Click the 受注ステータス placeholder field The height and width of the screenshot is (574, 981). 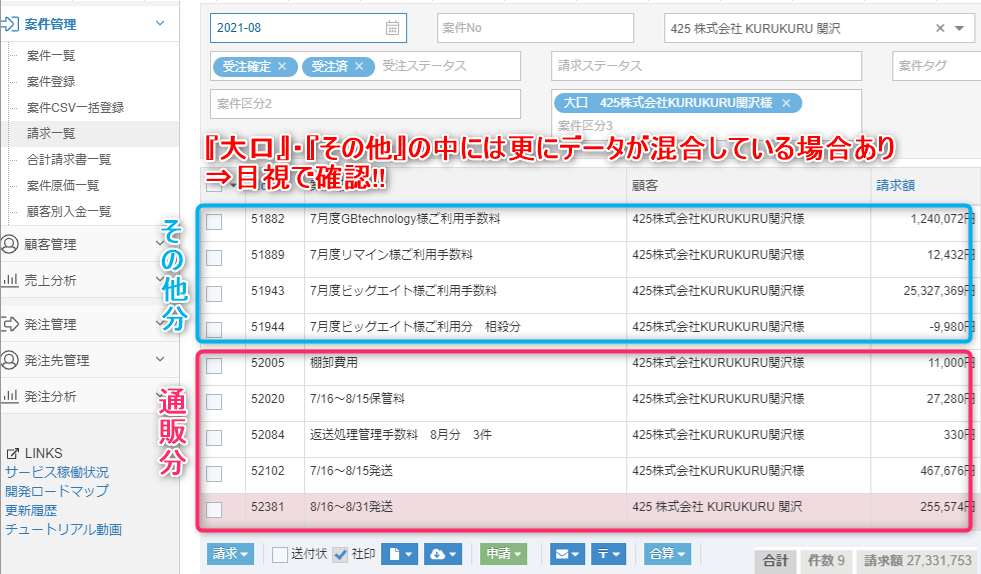pyautogui.click(x=424, y=66)
